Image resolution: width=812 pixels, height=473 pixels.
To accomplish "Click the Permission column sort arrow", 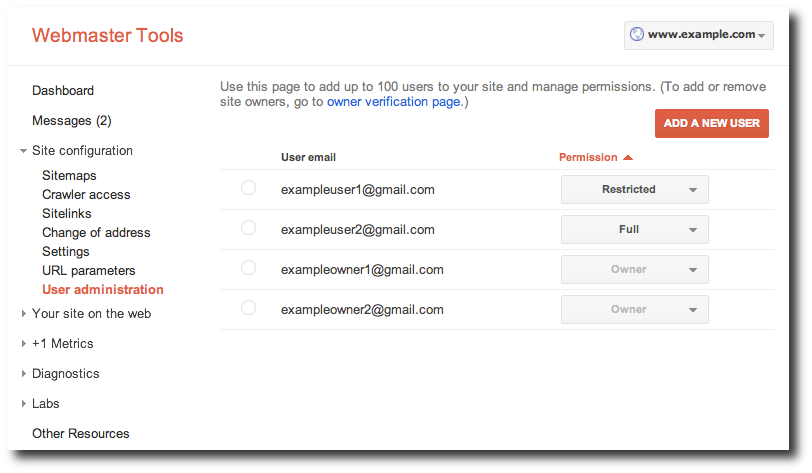I will pos(627,157).
